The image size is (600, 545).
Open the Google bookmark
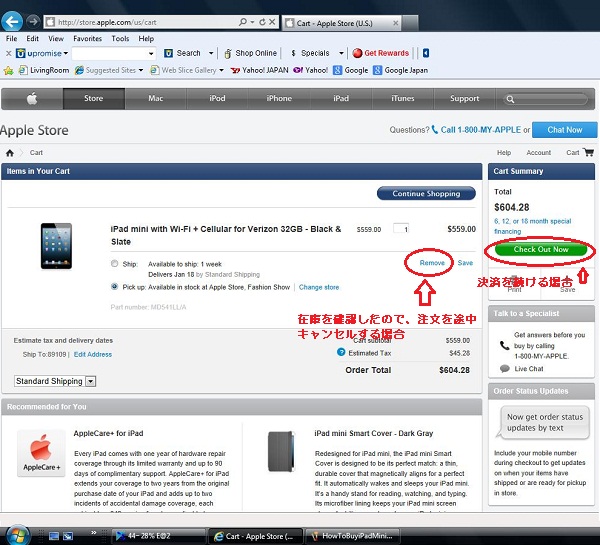point(351,70)
